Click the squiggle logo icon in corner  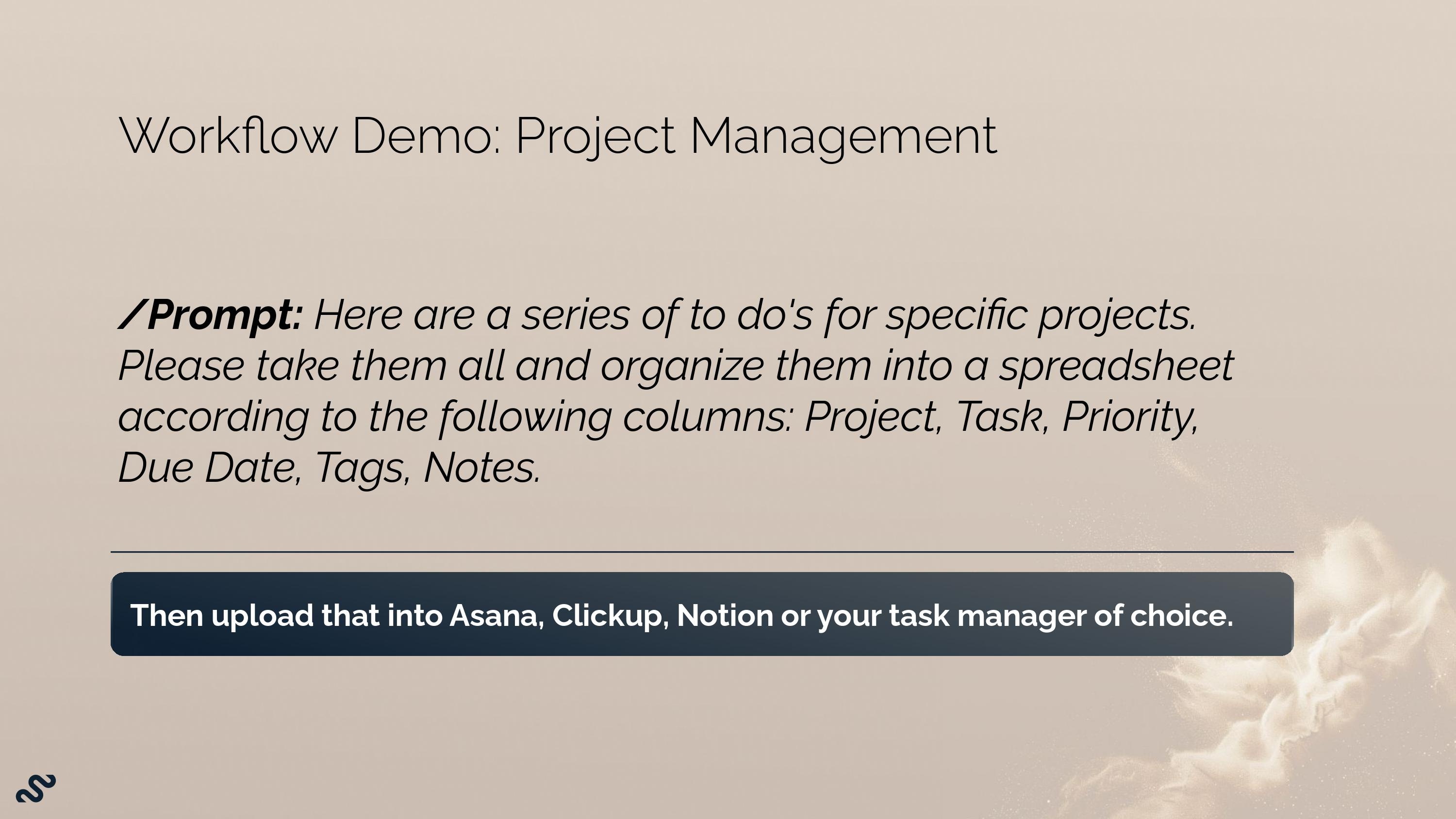pyautogui.click(x=35, y=788)
